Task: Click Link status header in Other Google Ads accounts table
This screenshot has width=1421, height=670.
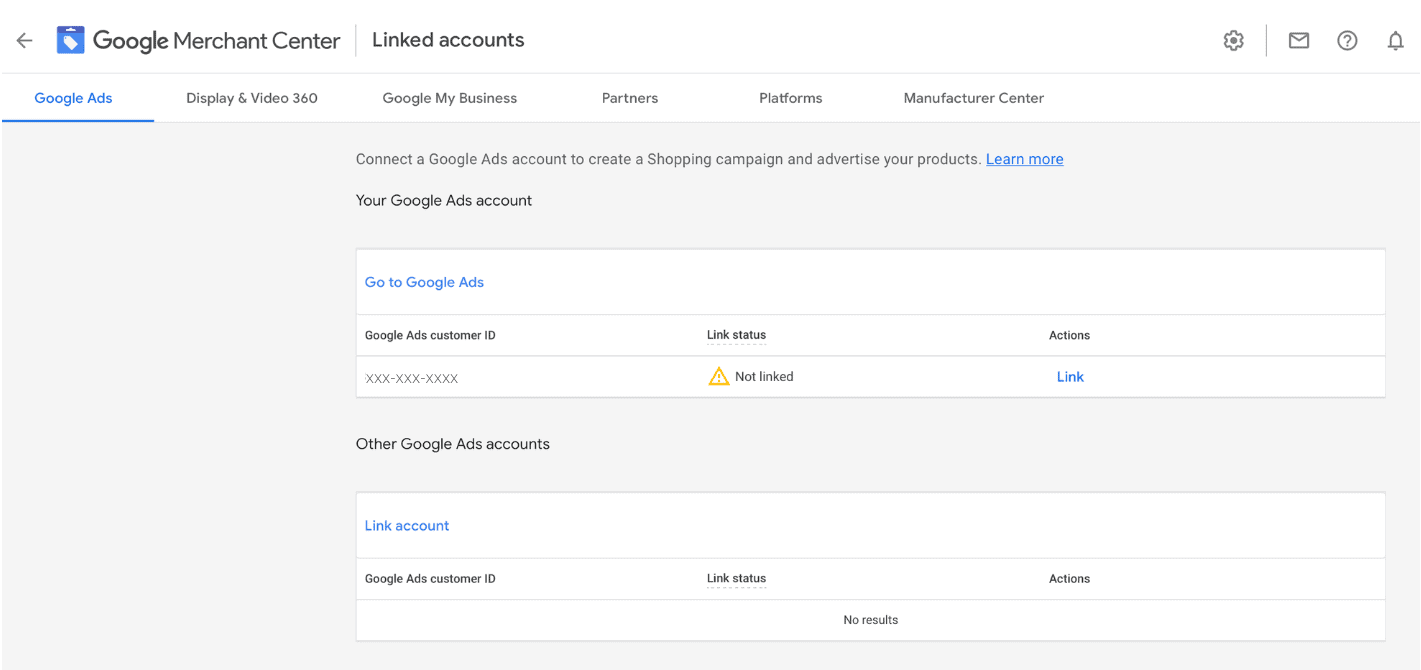Action: [x=736, y=578]
